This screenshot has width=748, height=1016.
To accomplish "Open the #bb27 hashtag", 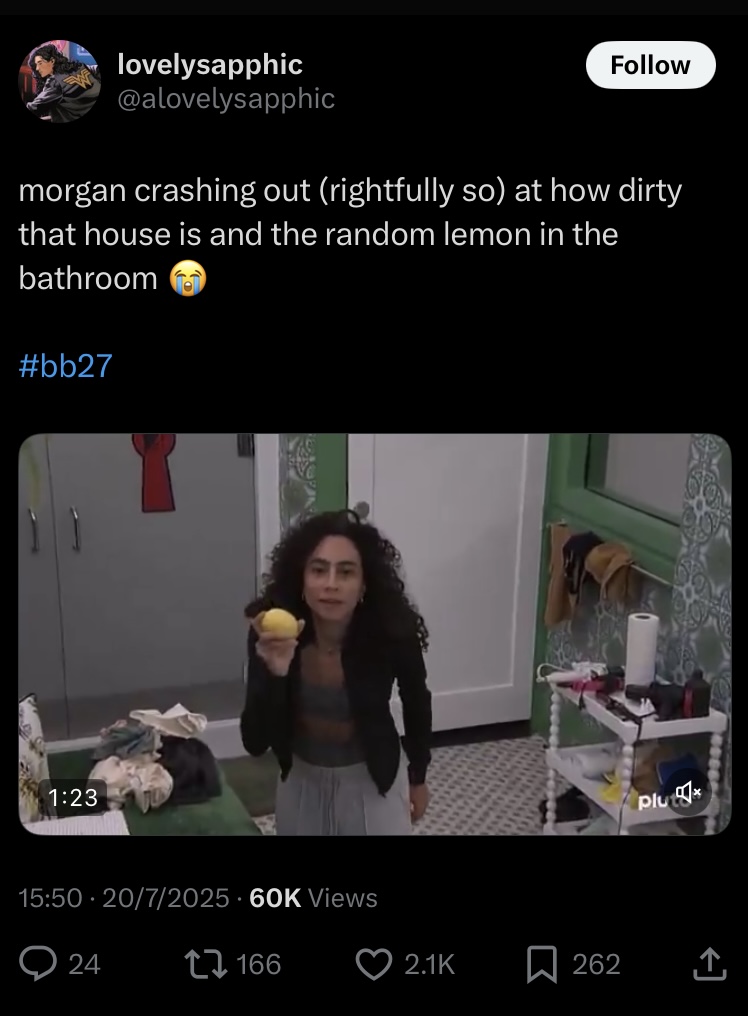I will (x=65, y=365).
